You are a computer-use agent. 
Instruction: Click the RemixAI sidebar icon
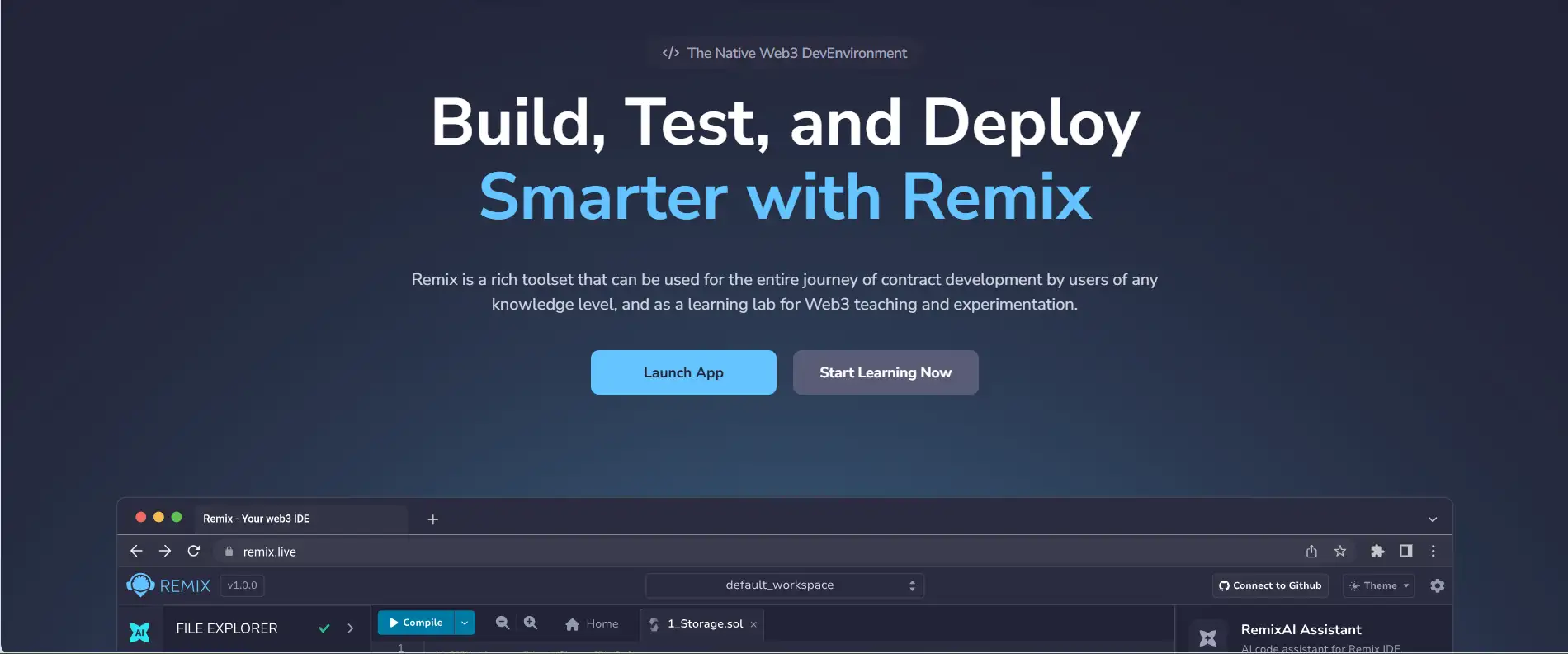(139, 633)
